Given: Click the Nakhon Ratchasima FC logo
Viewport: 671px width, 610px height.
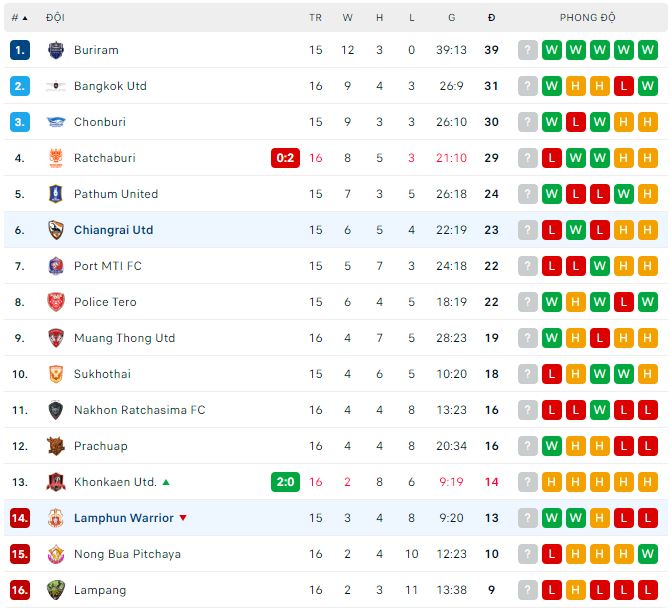Looking at the screenshot, I should 56,410.
